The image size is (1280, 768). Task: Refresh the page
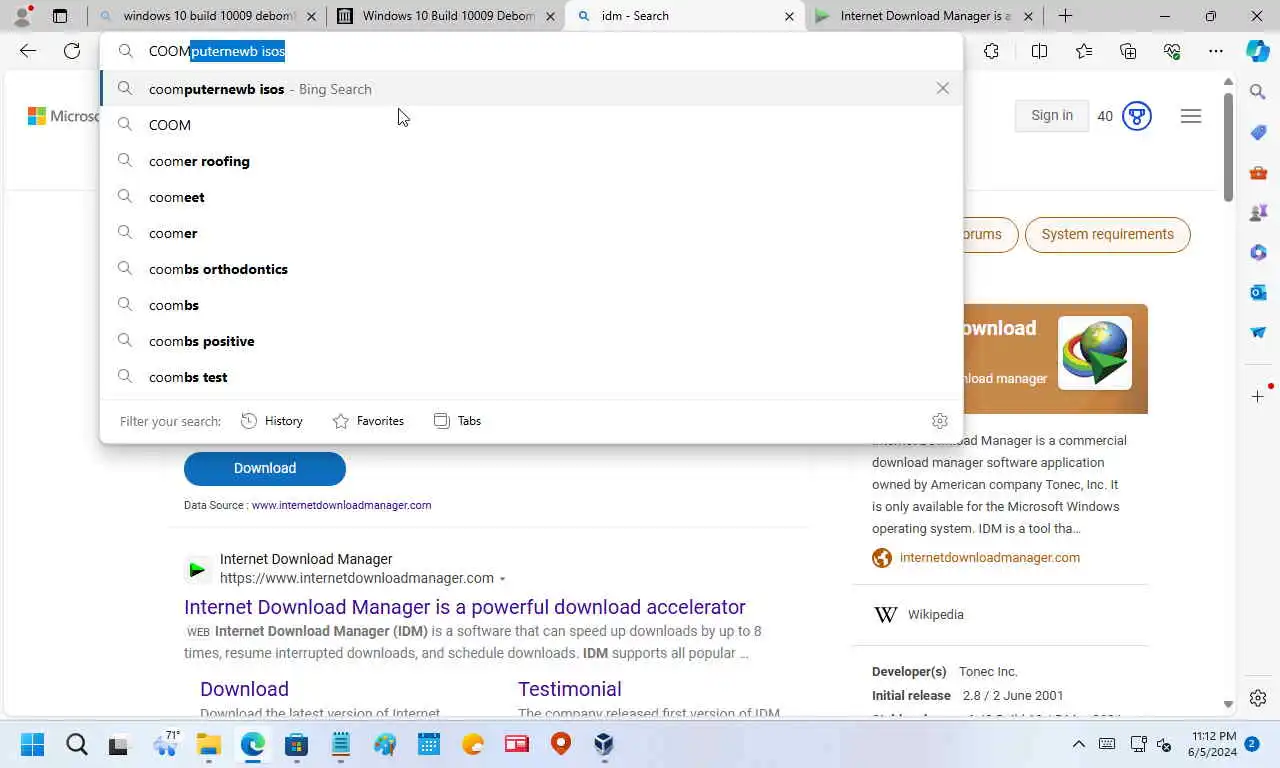point(72,51)
